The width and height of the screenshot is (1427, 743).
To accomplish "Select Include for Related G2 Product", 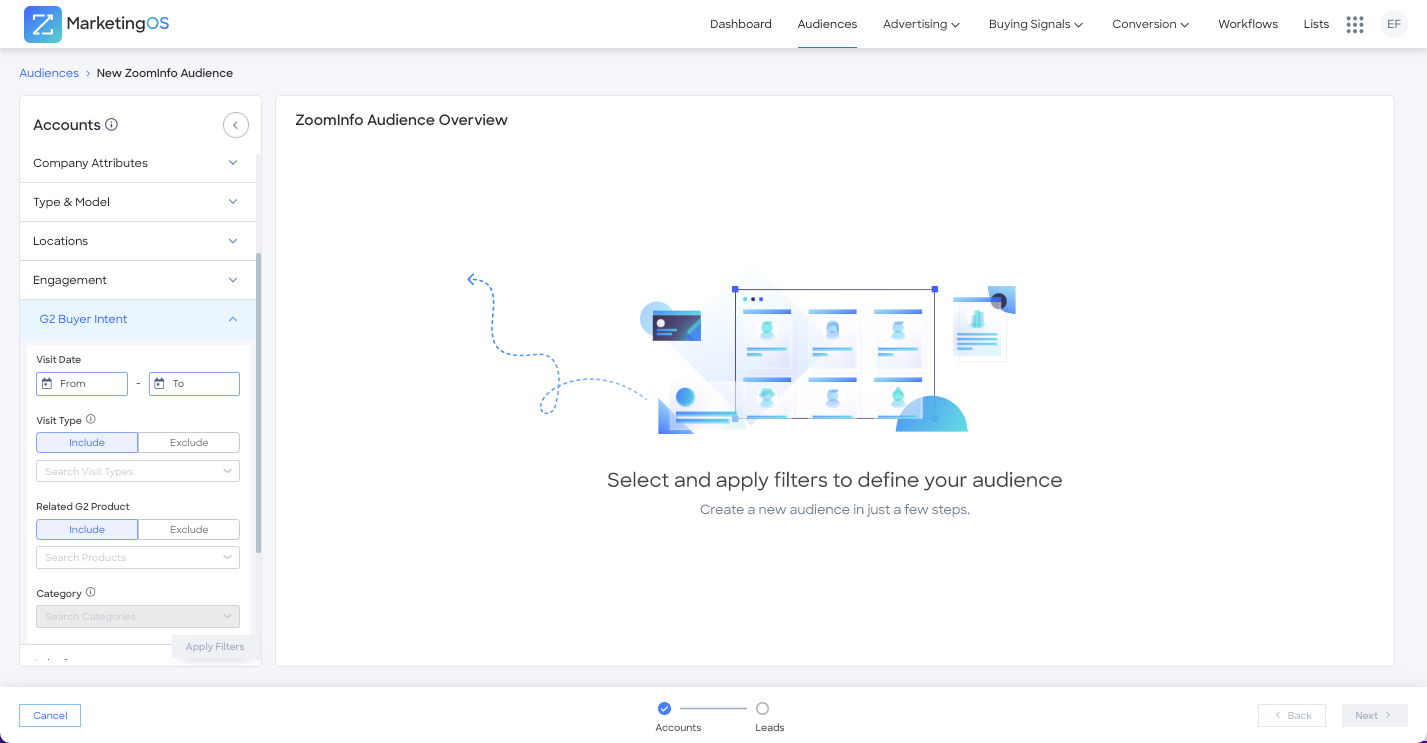I will 87,530.
